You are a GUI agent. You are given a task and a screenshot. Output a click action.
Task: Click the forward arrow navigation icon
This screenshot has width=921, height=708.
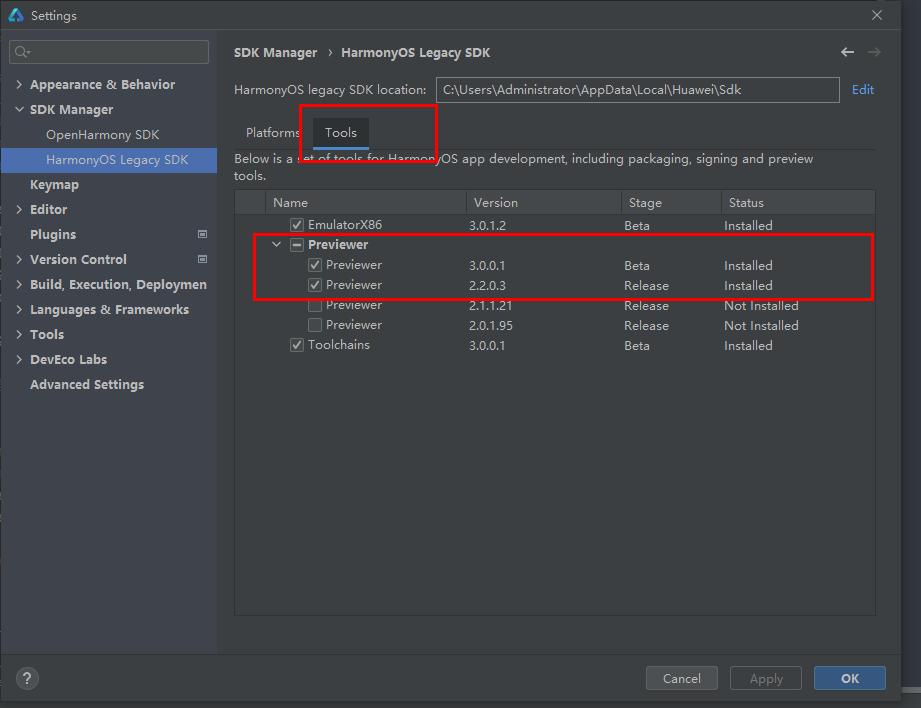(874, 52)
